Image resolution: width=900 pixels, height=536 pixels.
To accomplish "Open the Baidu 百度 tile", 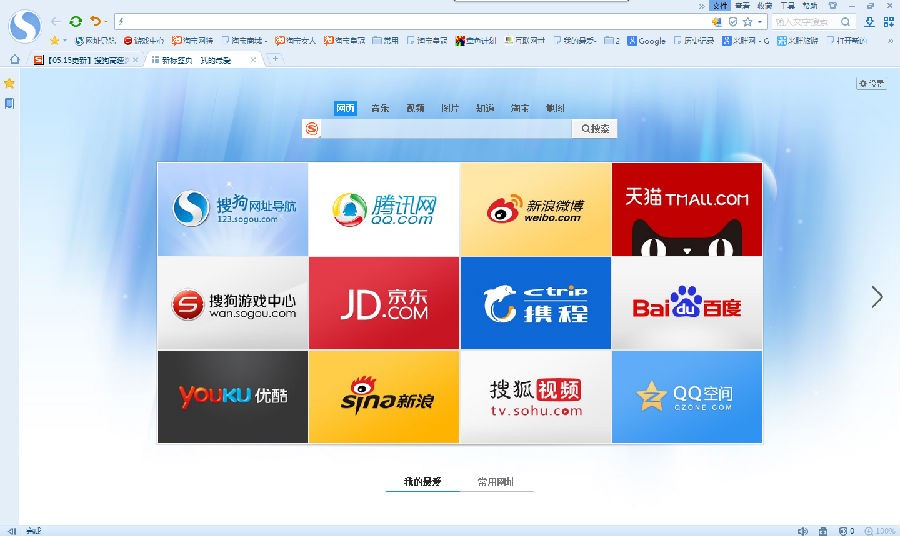I will click(x=686, y=303).
